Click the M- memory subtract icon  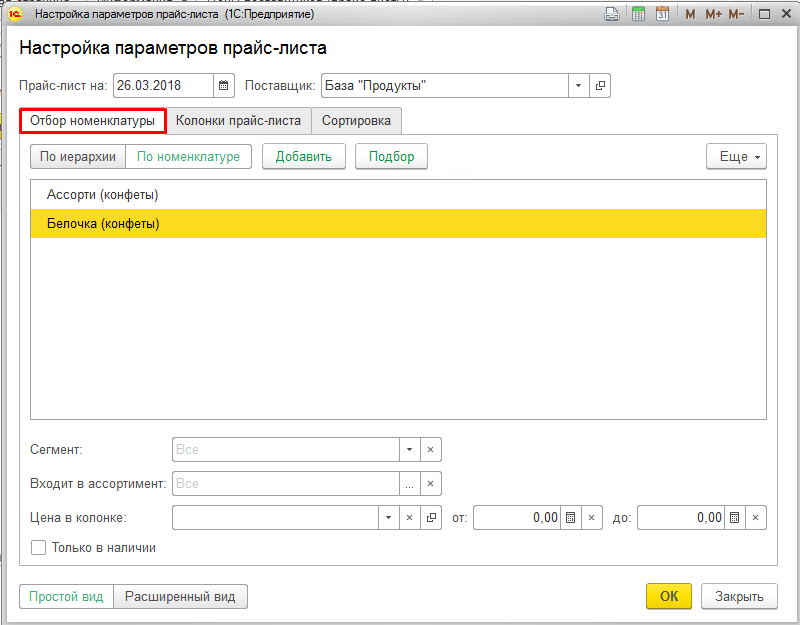[737, 14]
